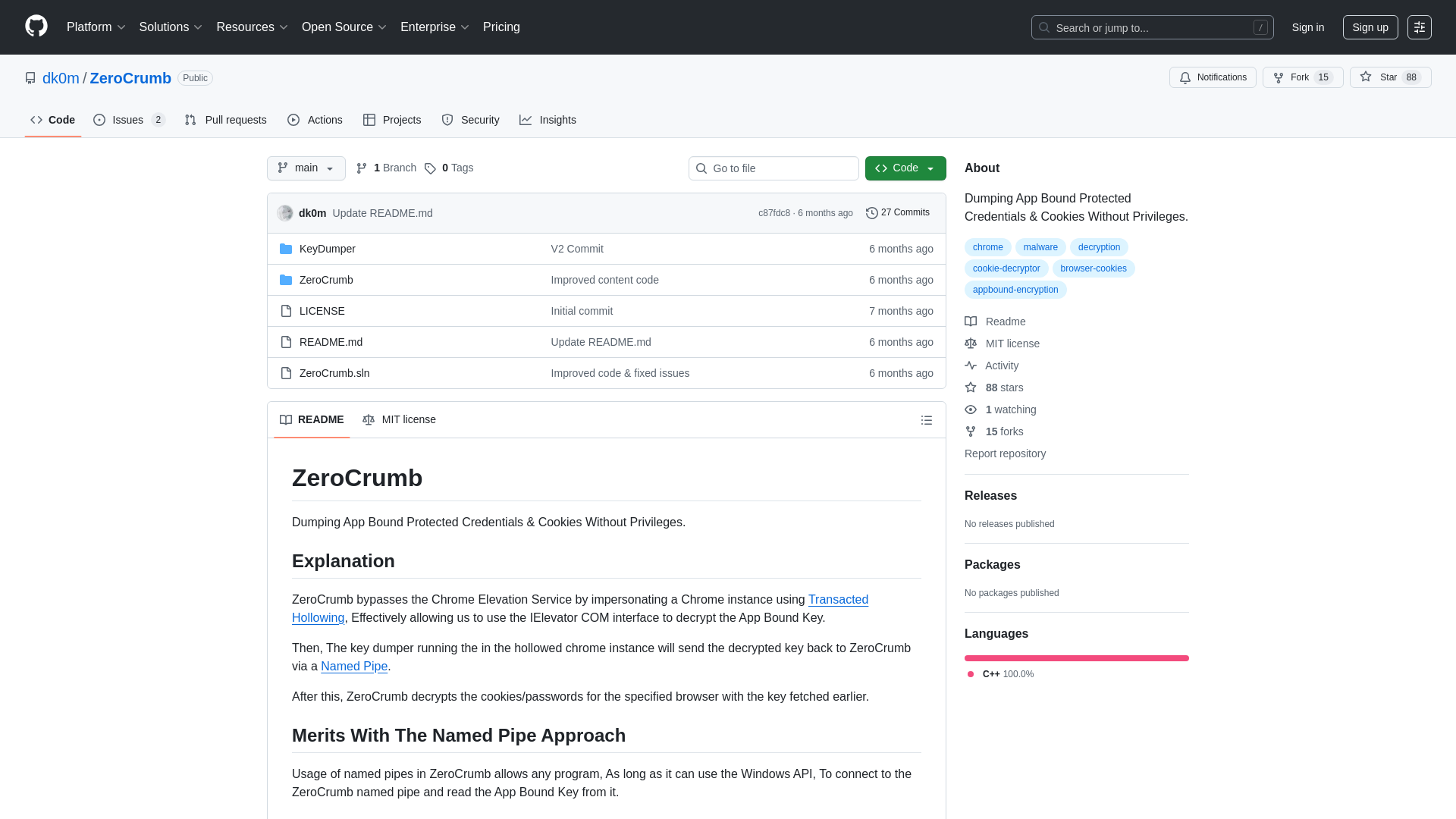Expand the main branch dropdown

point(306,168)
